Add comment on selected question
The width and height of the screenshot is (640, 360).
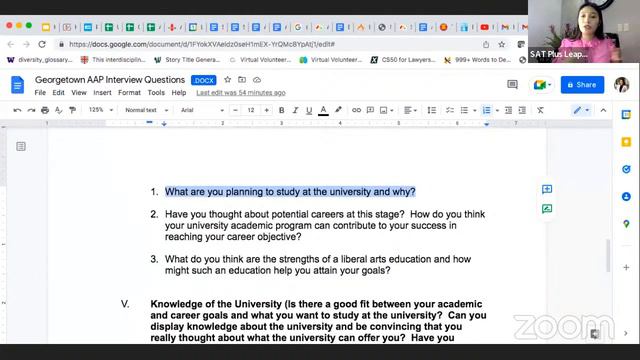coord(547,189)
